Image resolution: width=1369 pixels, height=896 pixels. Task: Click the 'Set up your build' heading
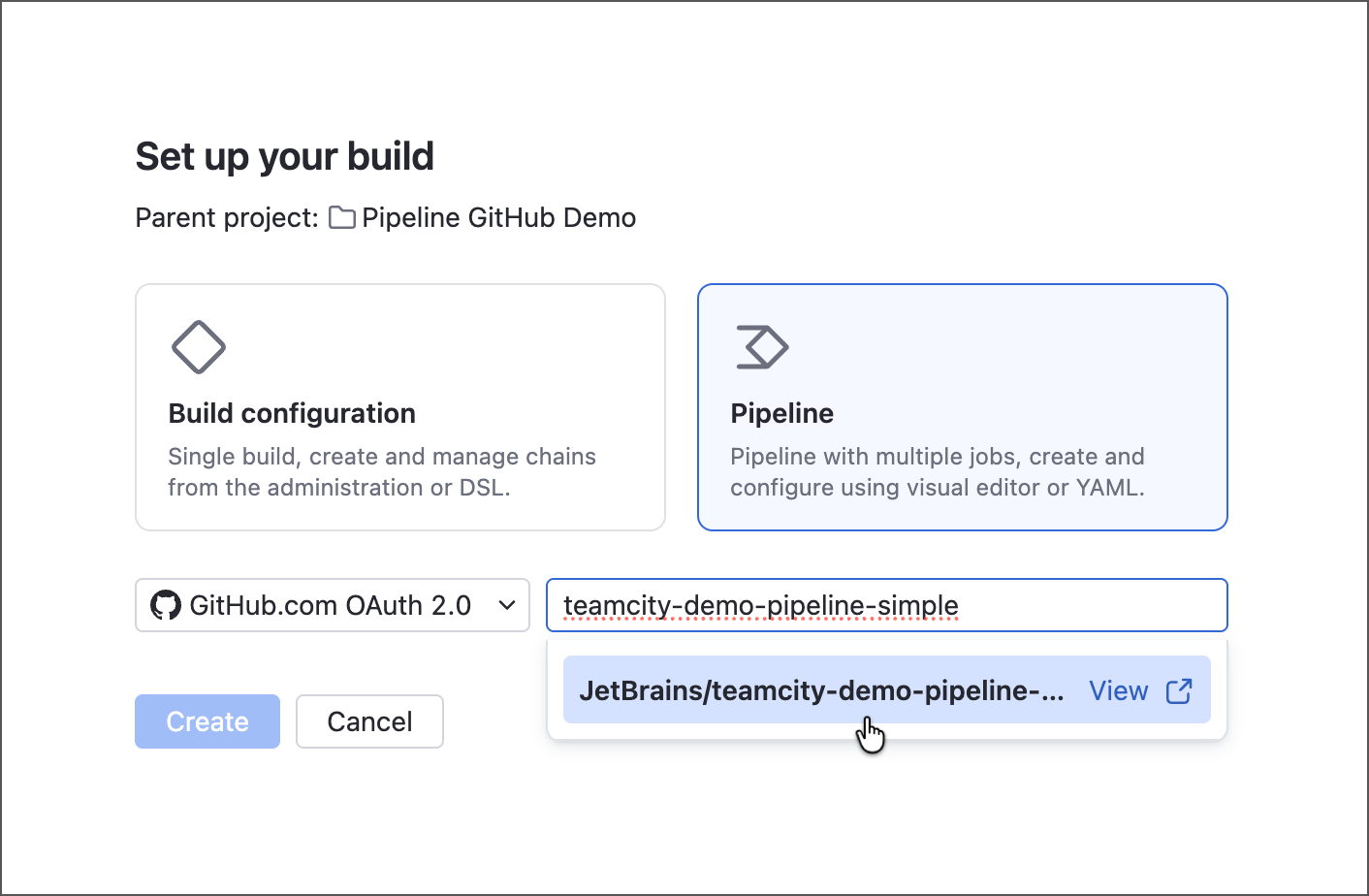285,156
